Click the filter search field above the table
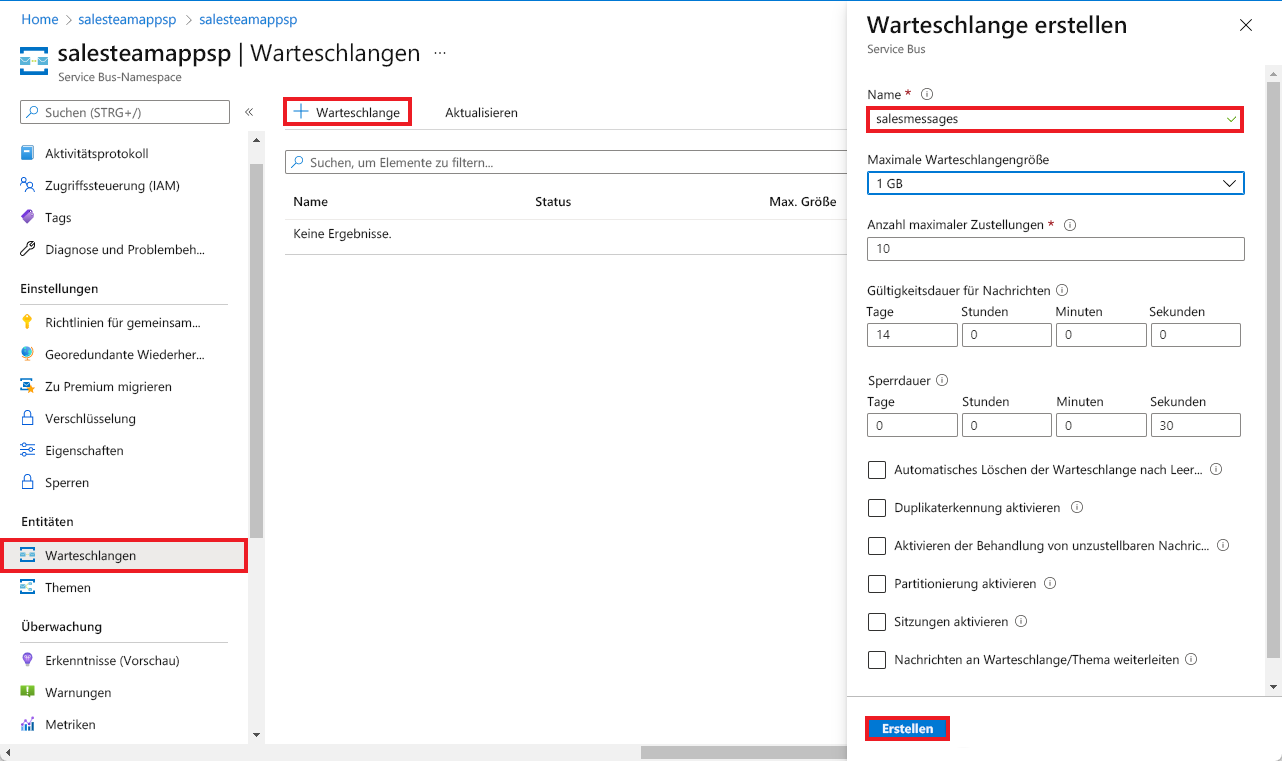This screenshot has height=761, width=1282. coord(566,162)
